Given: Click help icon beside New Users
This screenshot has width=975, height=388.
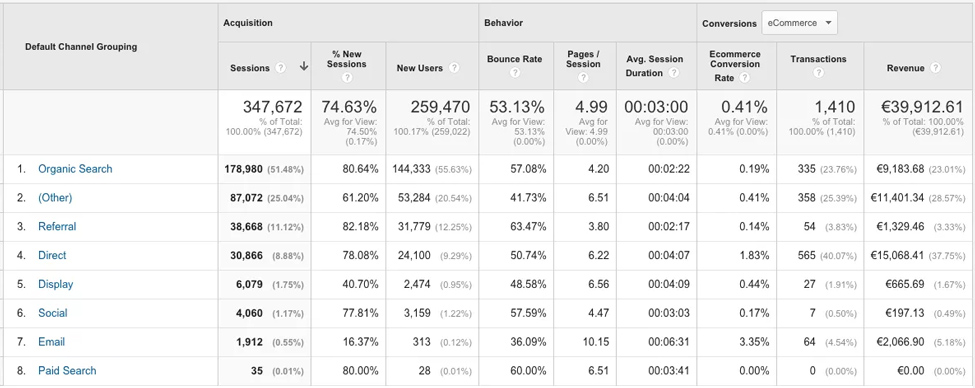Looking at the screenshot, I should (x=454, y=68).
